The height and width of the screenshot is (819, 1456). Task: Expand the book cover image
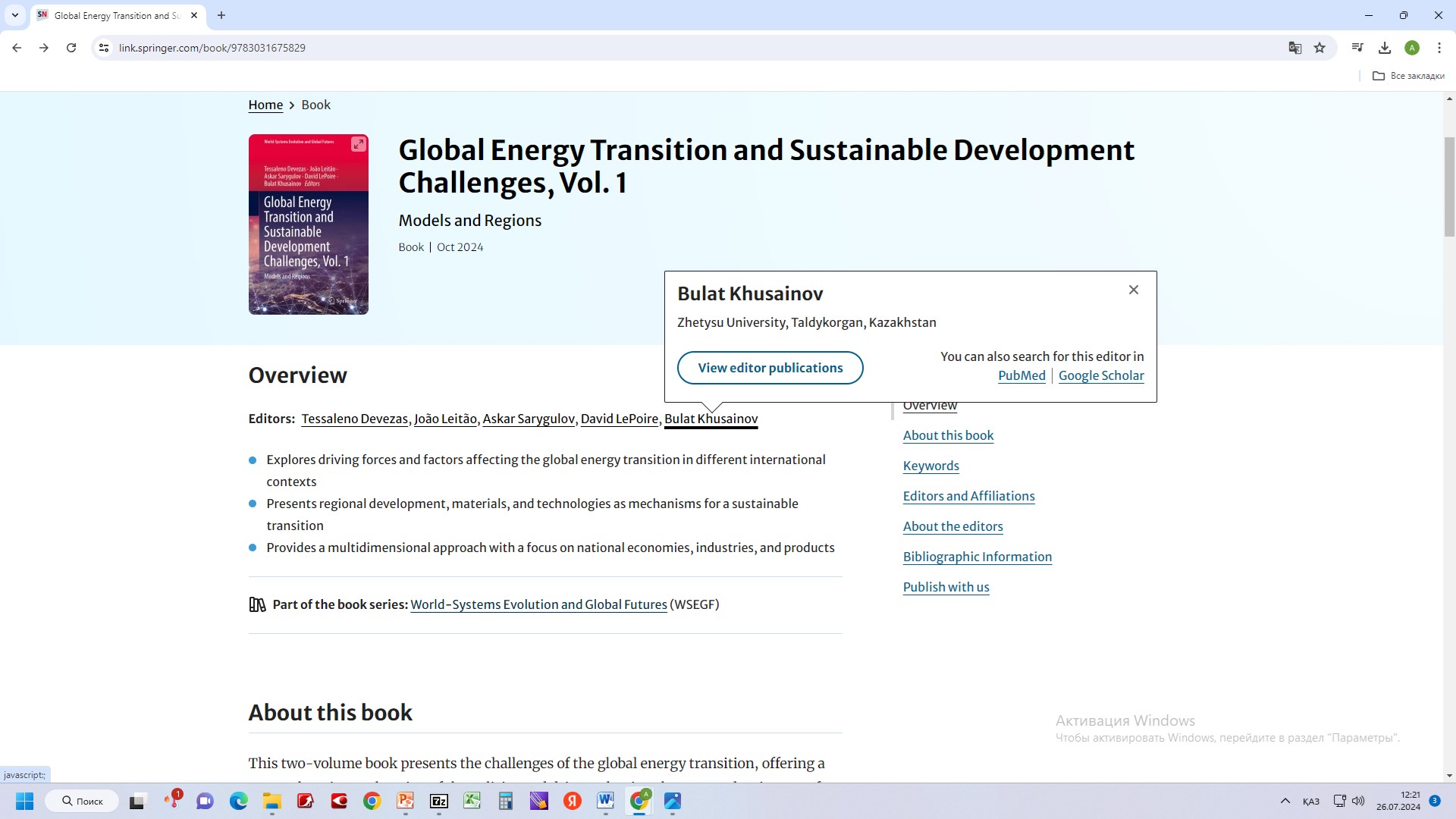pyautogui.click(x=358, y=144)
